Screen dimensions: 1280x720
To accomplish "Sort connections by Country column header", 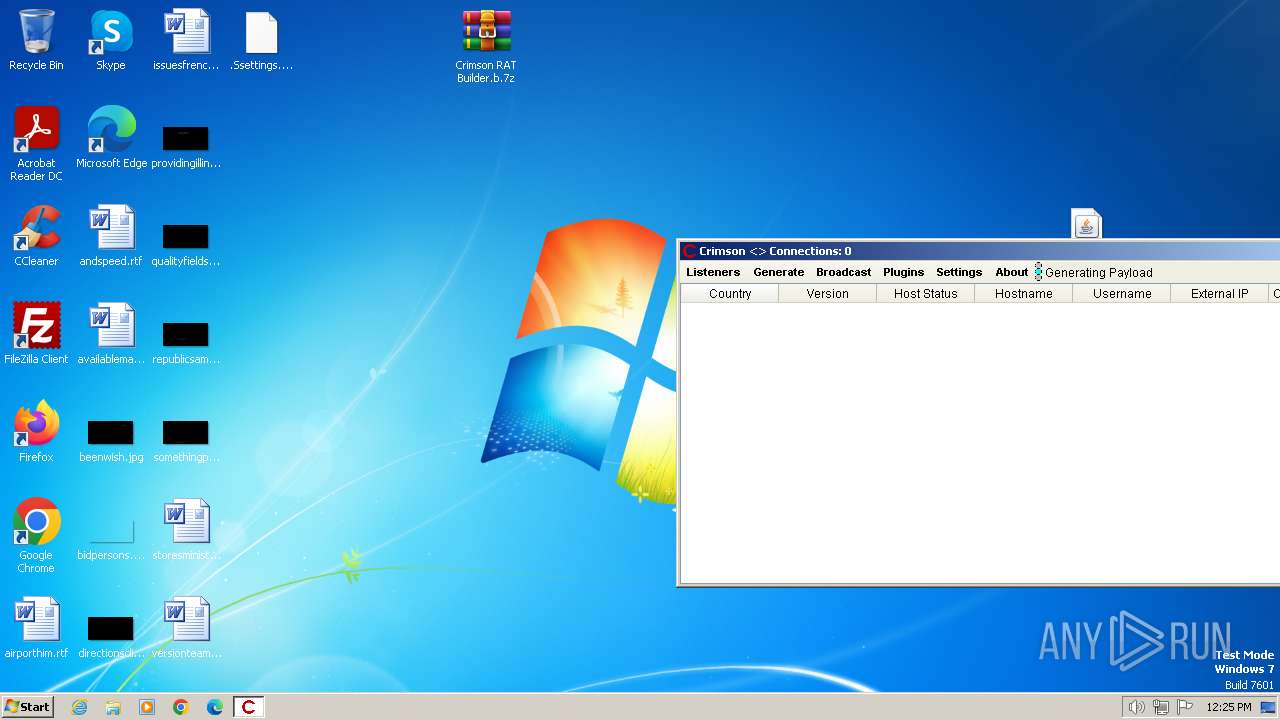I will point(730,294).
